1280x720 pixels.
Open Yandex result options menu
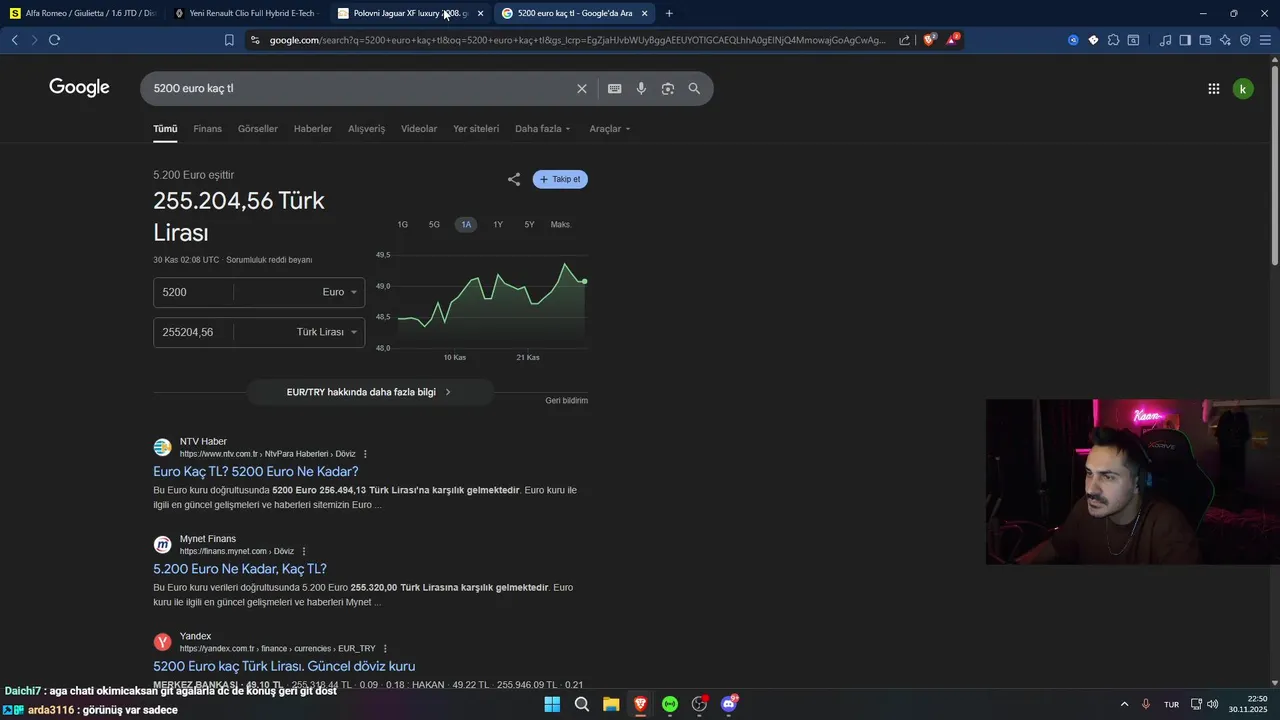[385, 649]
